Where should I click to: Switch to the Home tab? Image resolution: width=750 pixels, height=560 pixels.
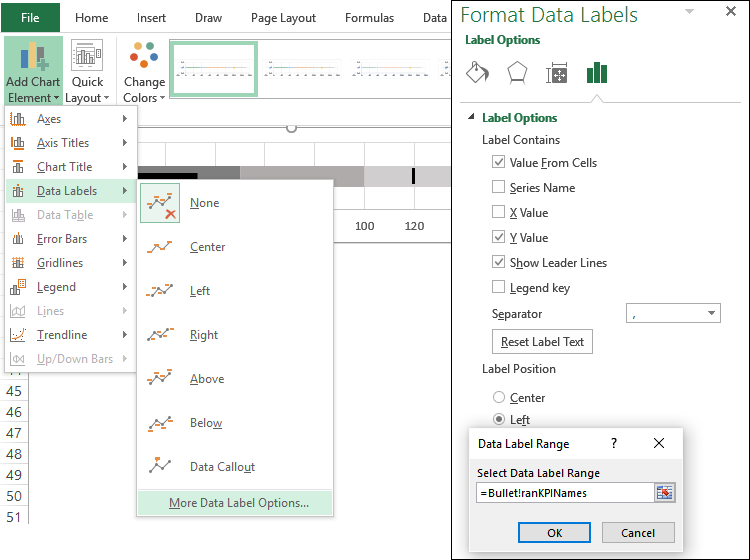coord(91,18)
